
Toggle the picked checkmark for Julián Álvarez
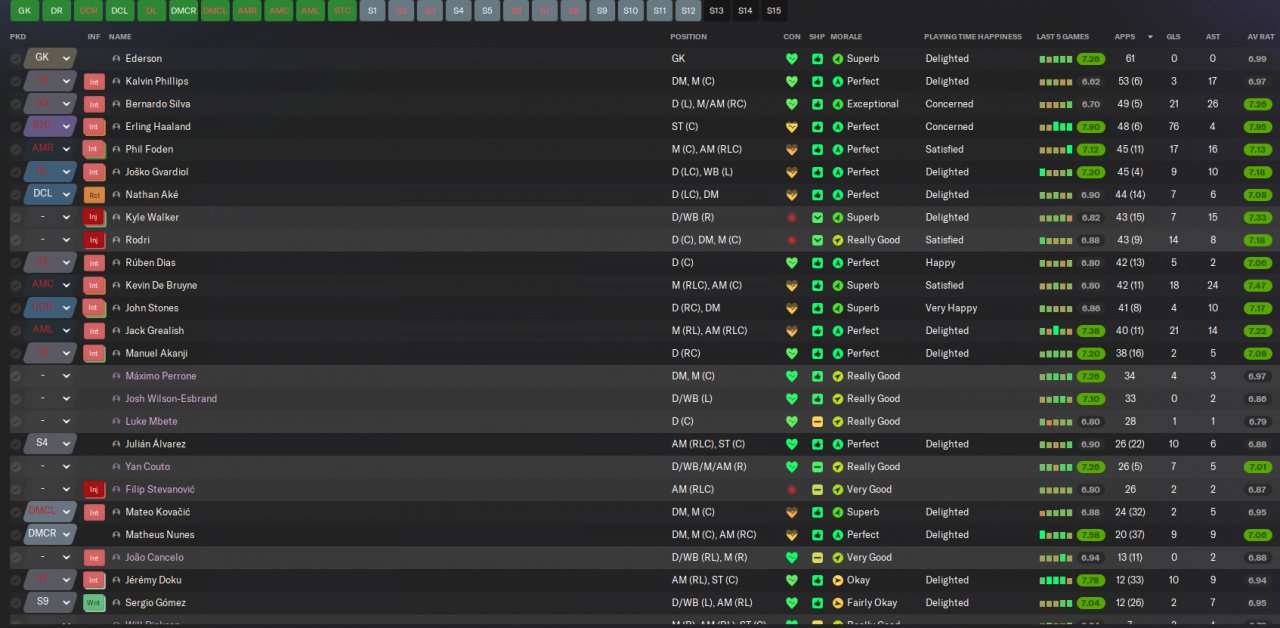[x=15, y=444]
